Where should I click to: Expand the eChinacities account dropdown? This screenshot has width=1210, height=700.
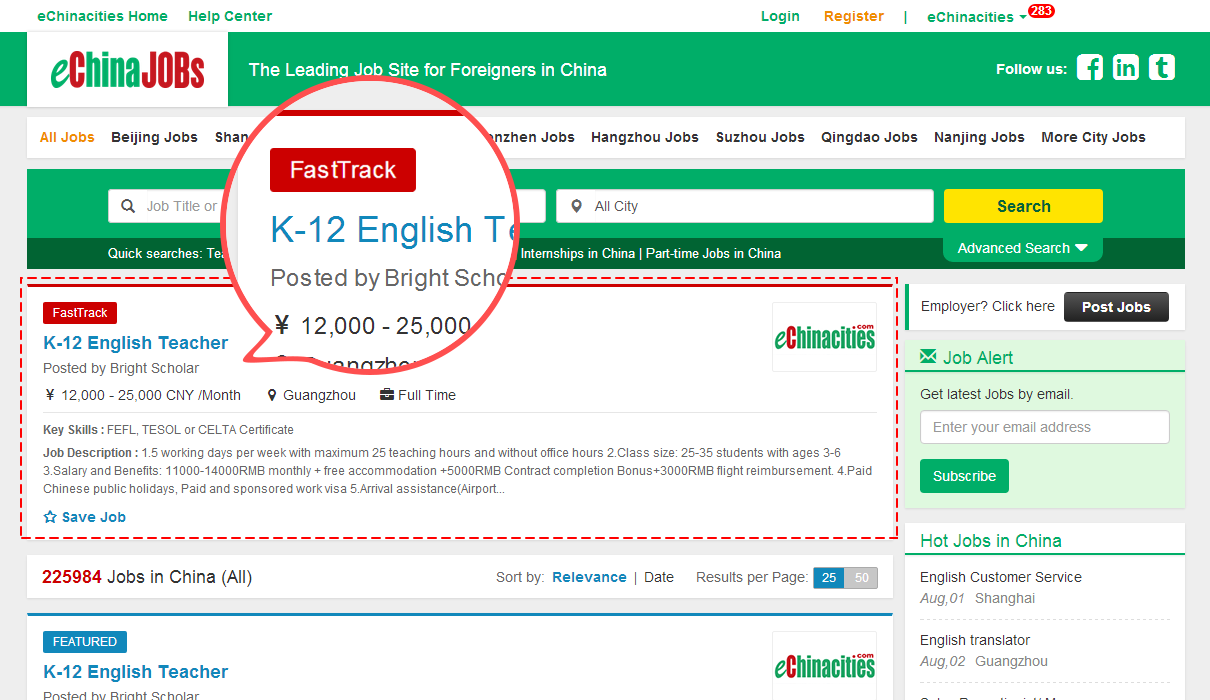coord(976,17)
